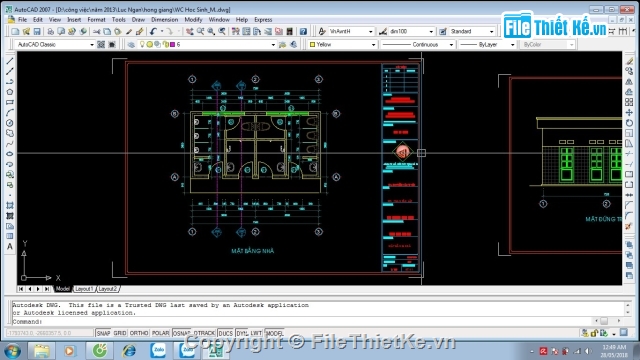Toggle SNAP mode in status bar
The width and height of the screenshot is (640, 360).
coord(103,333)
